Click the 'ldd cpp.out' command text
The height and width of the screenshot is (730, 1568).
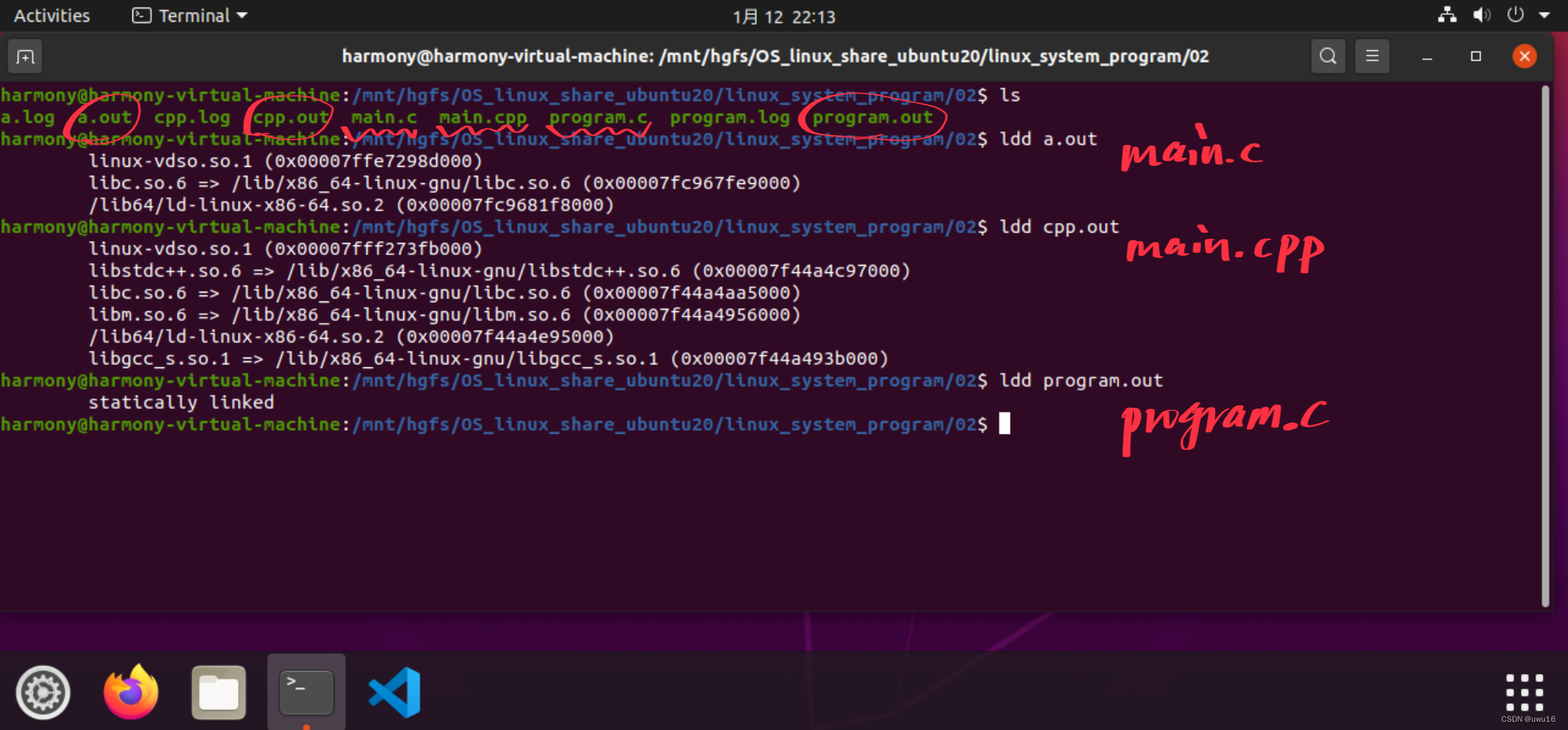tap(1059, 227)
